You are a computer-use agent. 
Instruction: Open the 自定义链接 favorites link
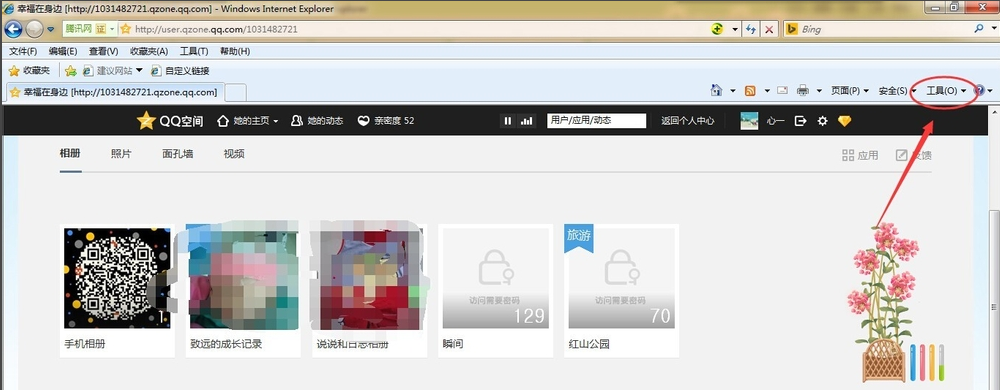tap(180, 71)
